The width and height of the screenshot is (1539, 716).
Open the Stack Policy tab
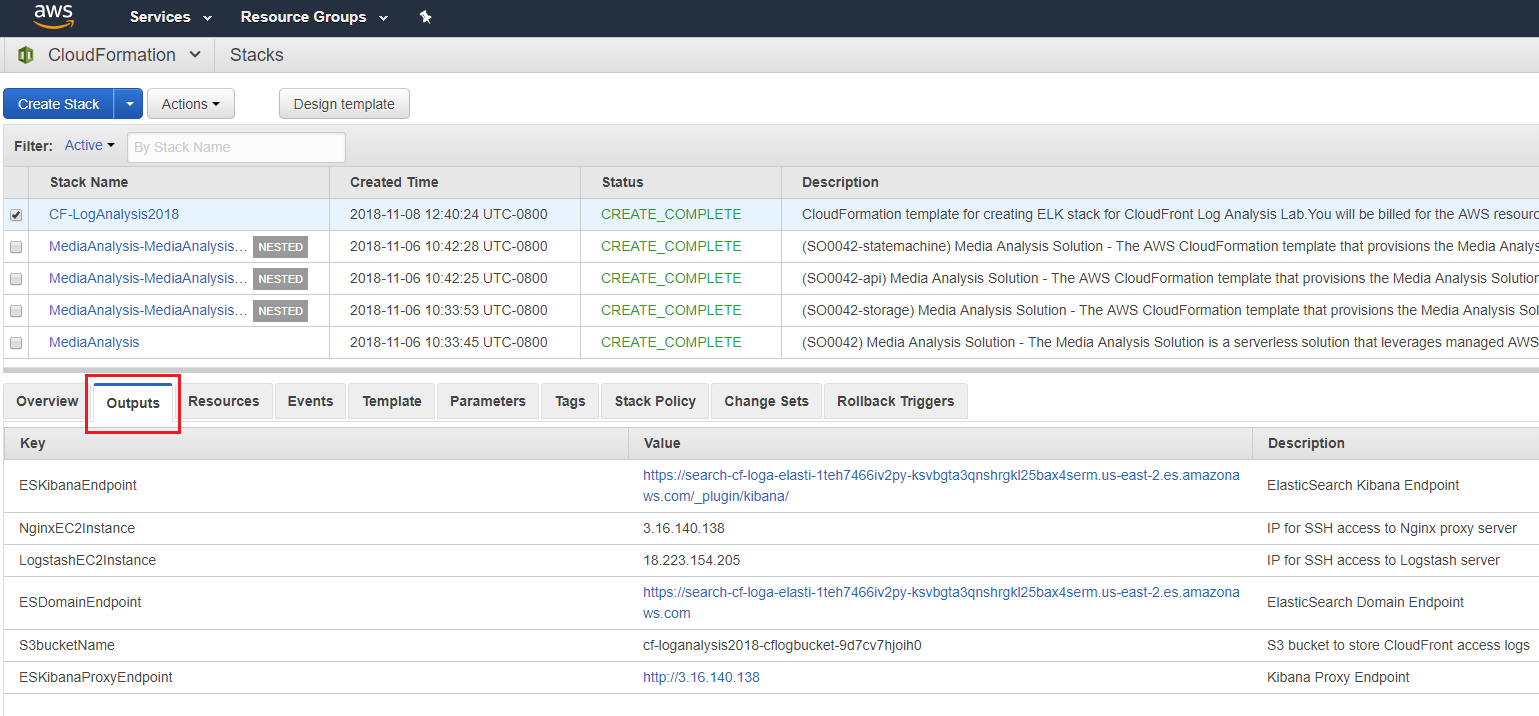tap(655, 401)
